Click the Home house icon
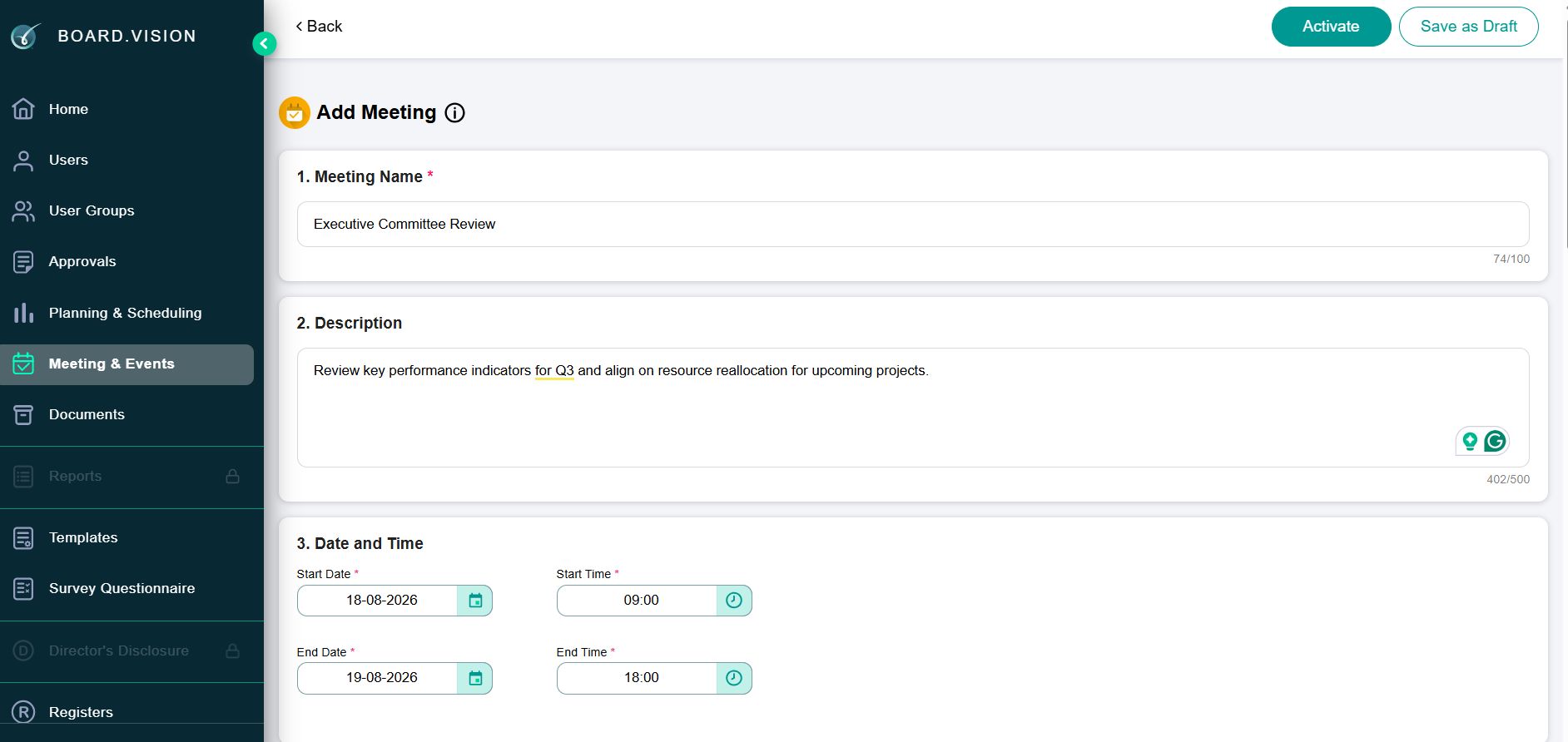This screenshot has width=1568, height=742. tap(23, 109)
